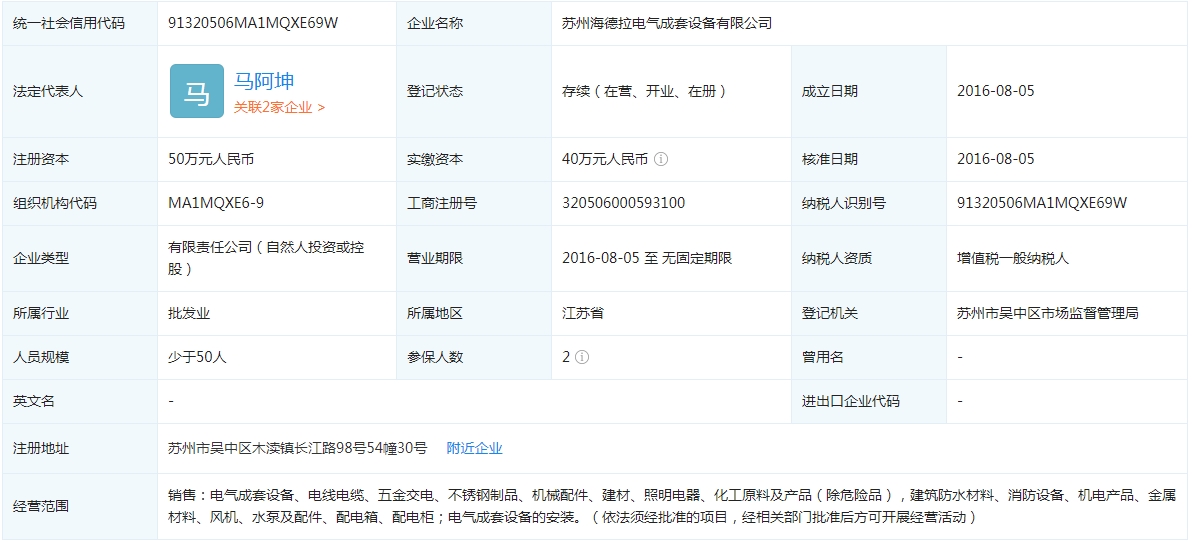
Task: Click registered capital value 50万元人民币
Action: (x=211, y=159)
